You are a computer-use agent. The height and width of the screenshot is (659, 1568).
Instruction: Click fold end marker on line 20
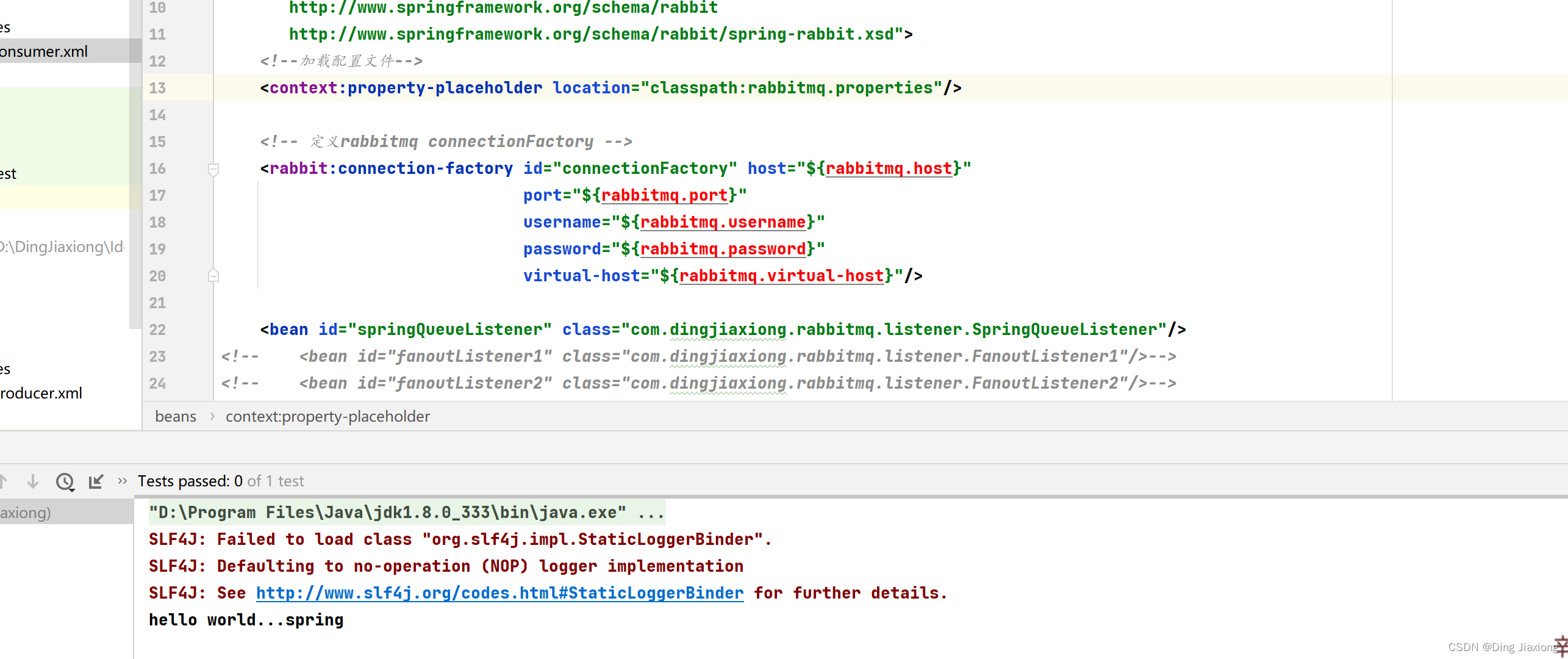point(213,275)
